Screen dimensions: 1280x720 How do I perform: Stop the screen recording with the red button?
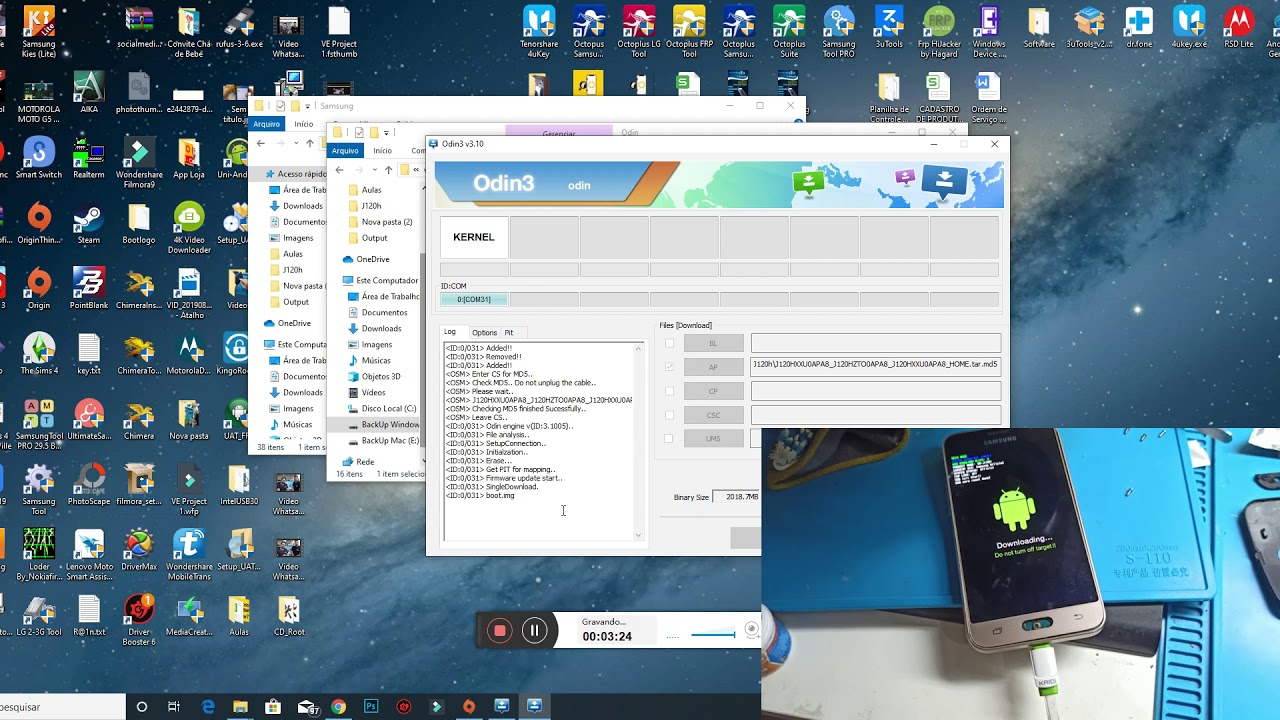click(x=500, y=630)
